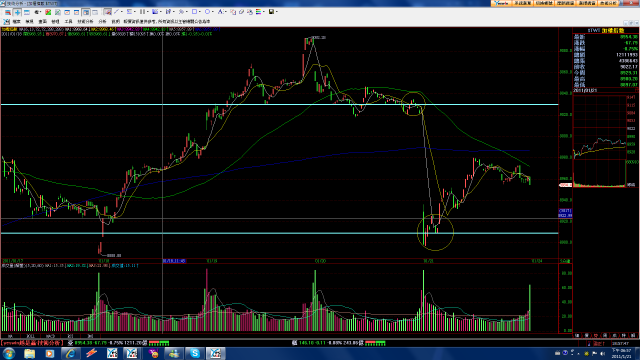Click the 2011/01/21 date field in quote panel
The height and width of the screenshot is (360, 640).
click(x=585, y=90)
